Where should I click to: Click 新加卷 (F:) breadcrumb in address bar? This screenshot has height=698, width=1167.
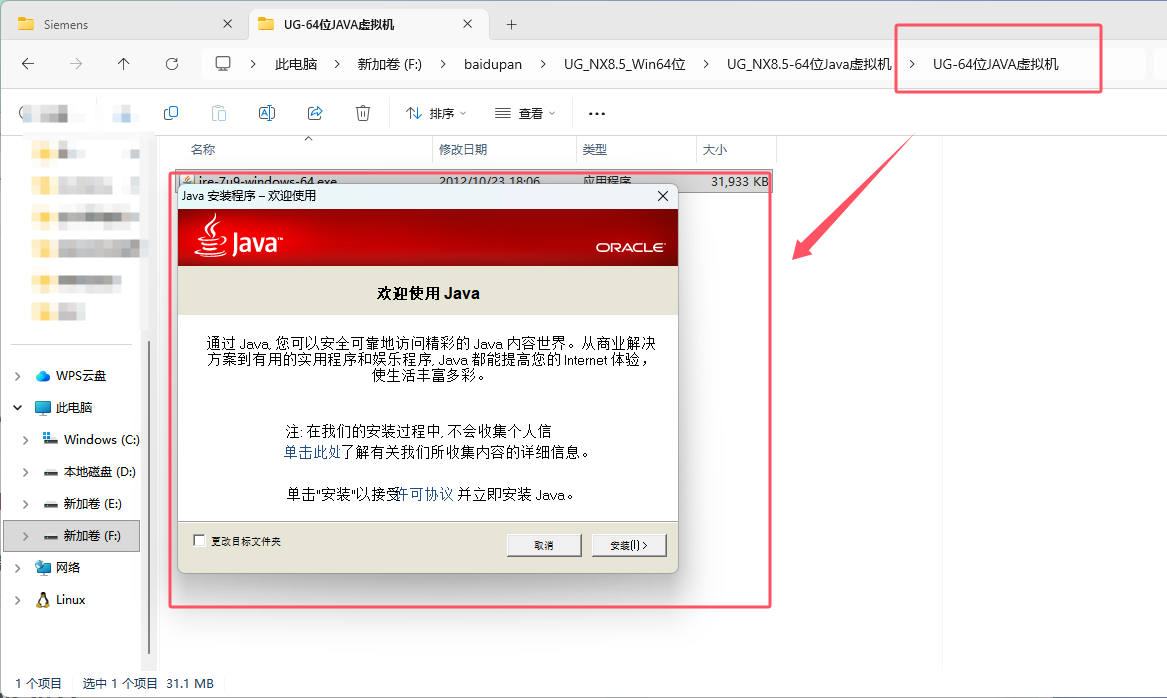coord(389,64)
